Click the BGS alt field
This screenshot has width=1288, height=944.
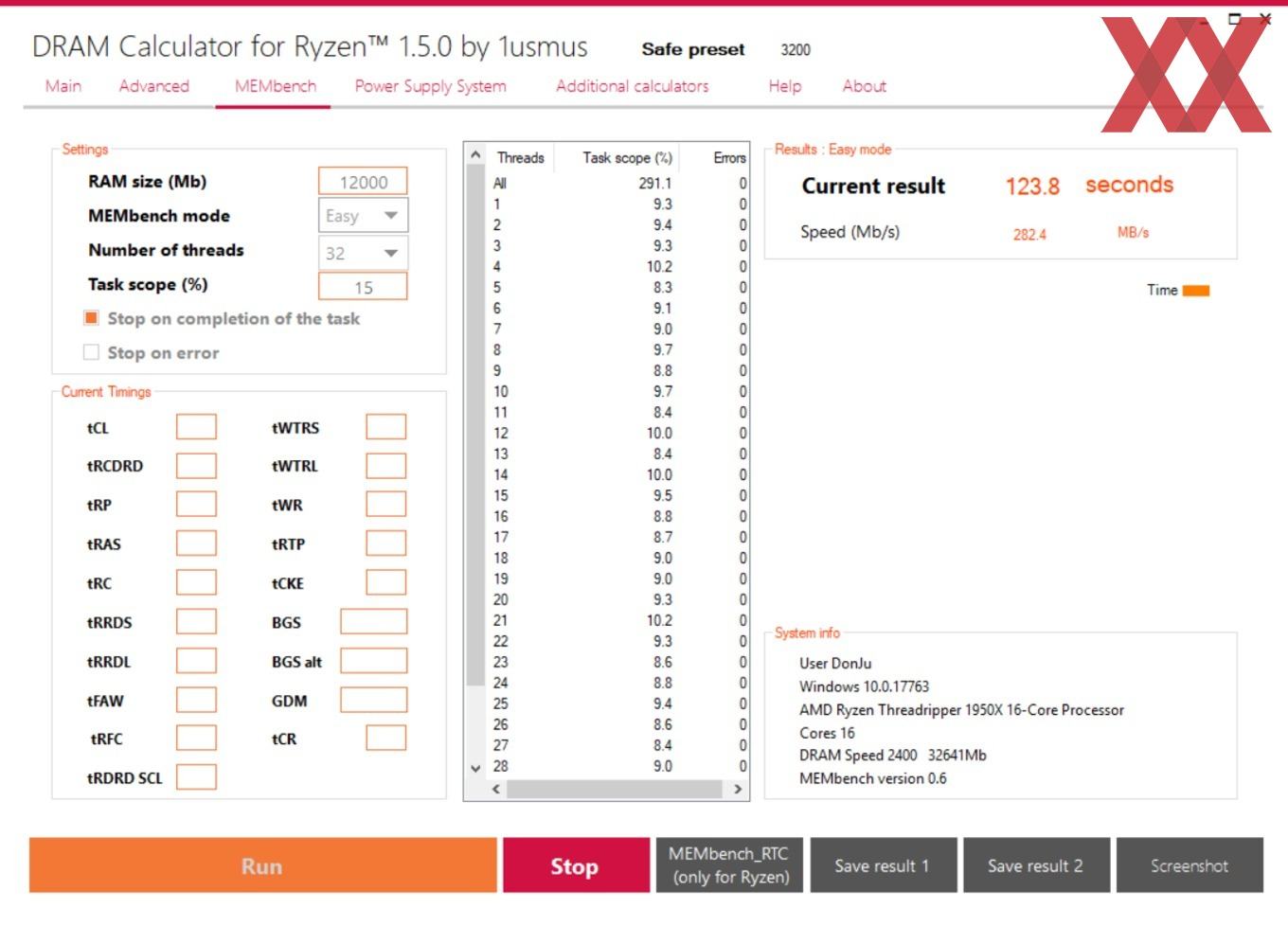[374, 661]
